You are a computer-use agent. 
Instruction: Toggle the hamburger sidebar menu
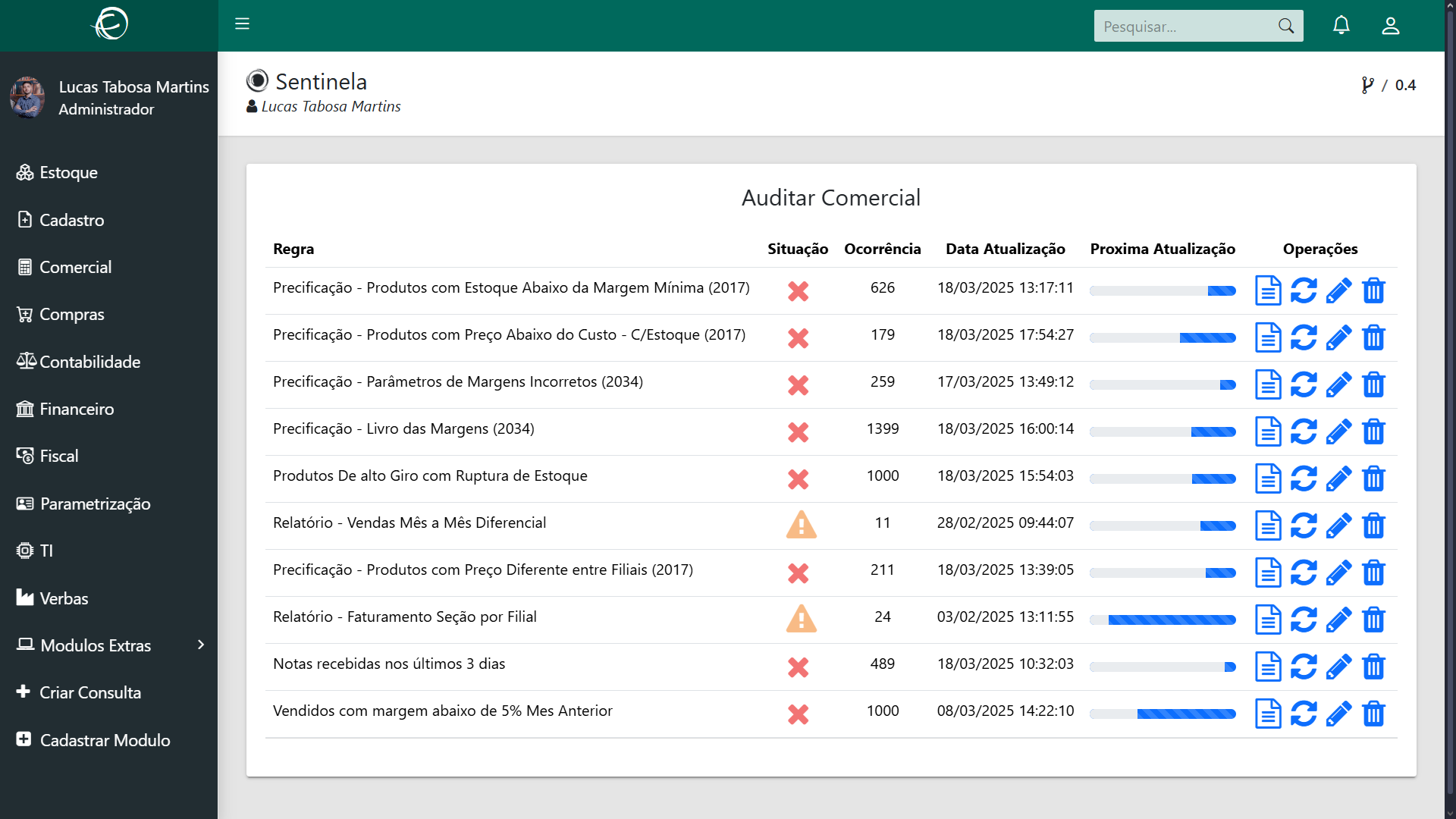(242, 24)
